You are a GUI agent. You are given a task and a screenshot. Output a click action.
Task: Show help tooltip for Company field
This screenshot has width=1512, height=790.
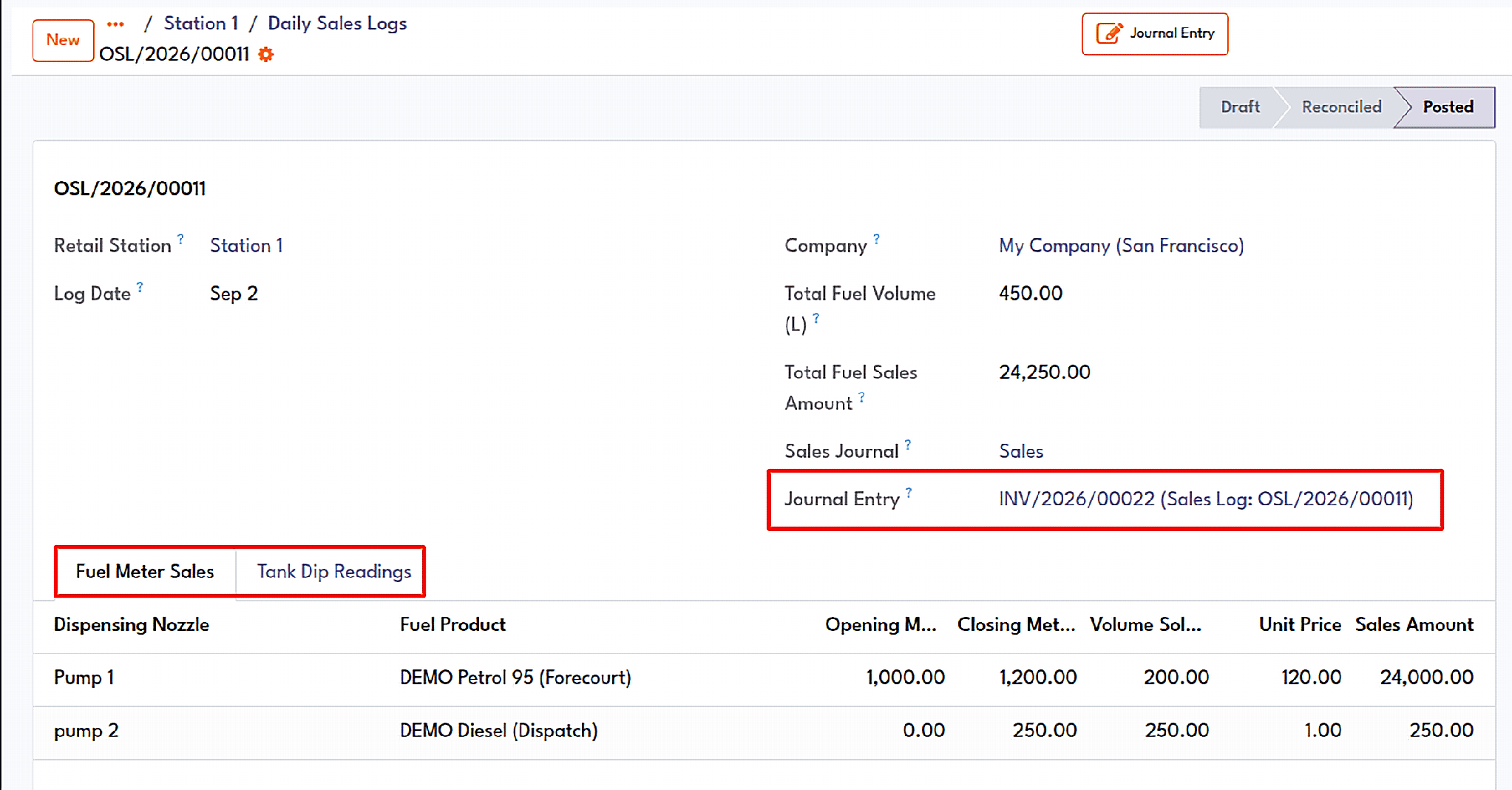(876, 238)
